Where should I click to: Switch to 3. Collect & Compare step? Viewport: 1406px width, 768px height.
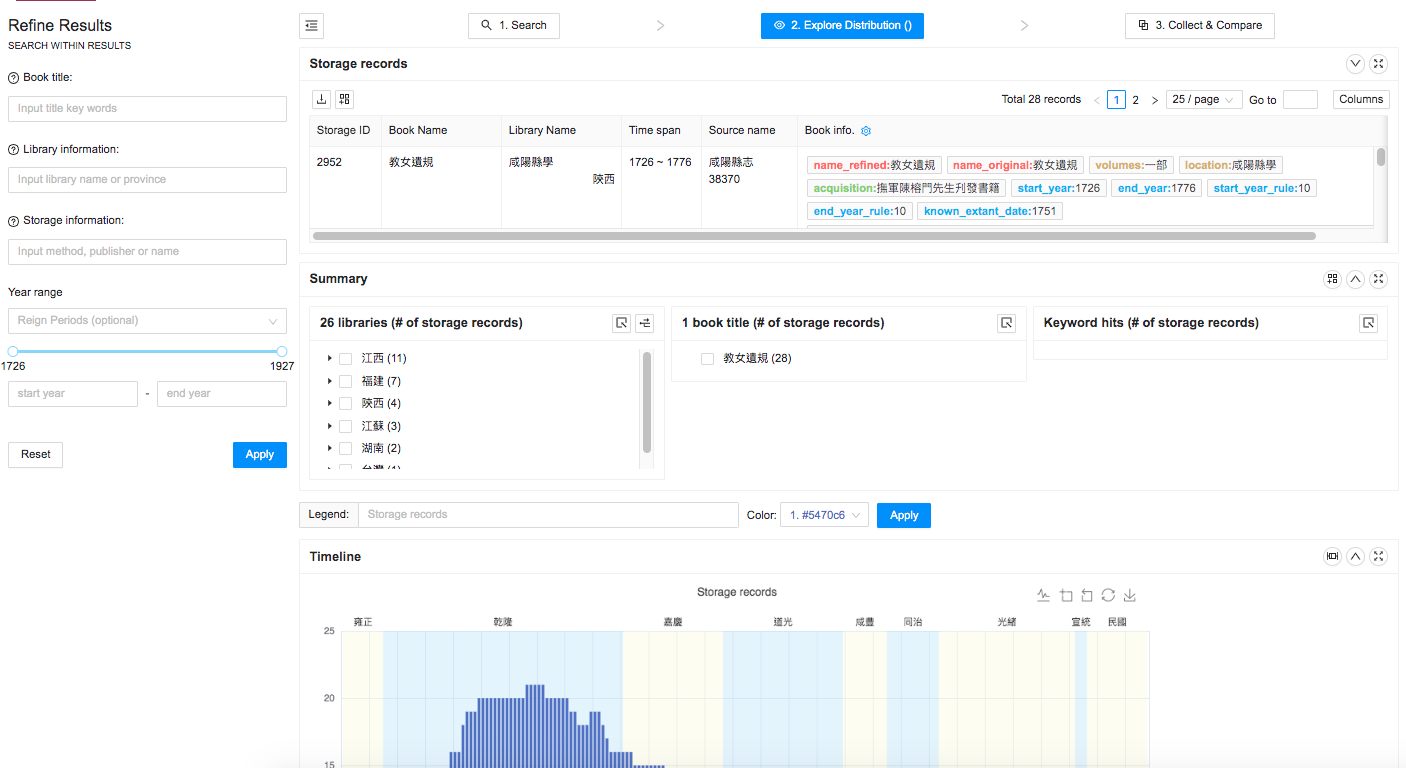click(1199, 26)
